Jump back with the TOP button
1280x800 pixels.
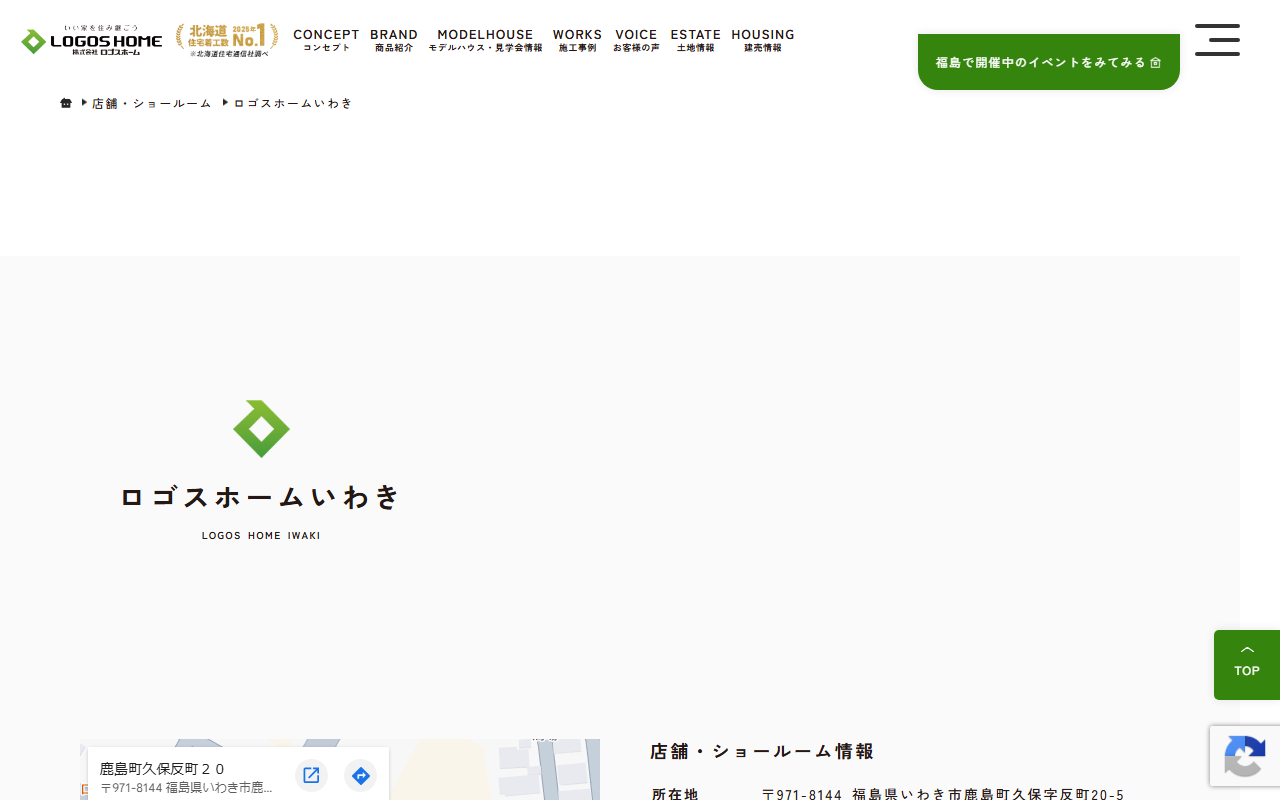(x=1247, y=665)
